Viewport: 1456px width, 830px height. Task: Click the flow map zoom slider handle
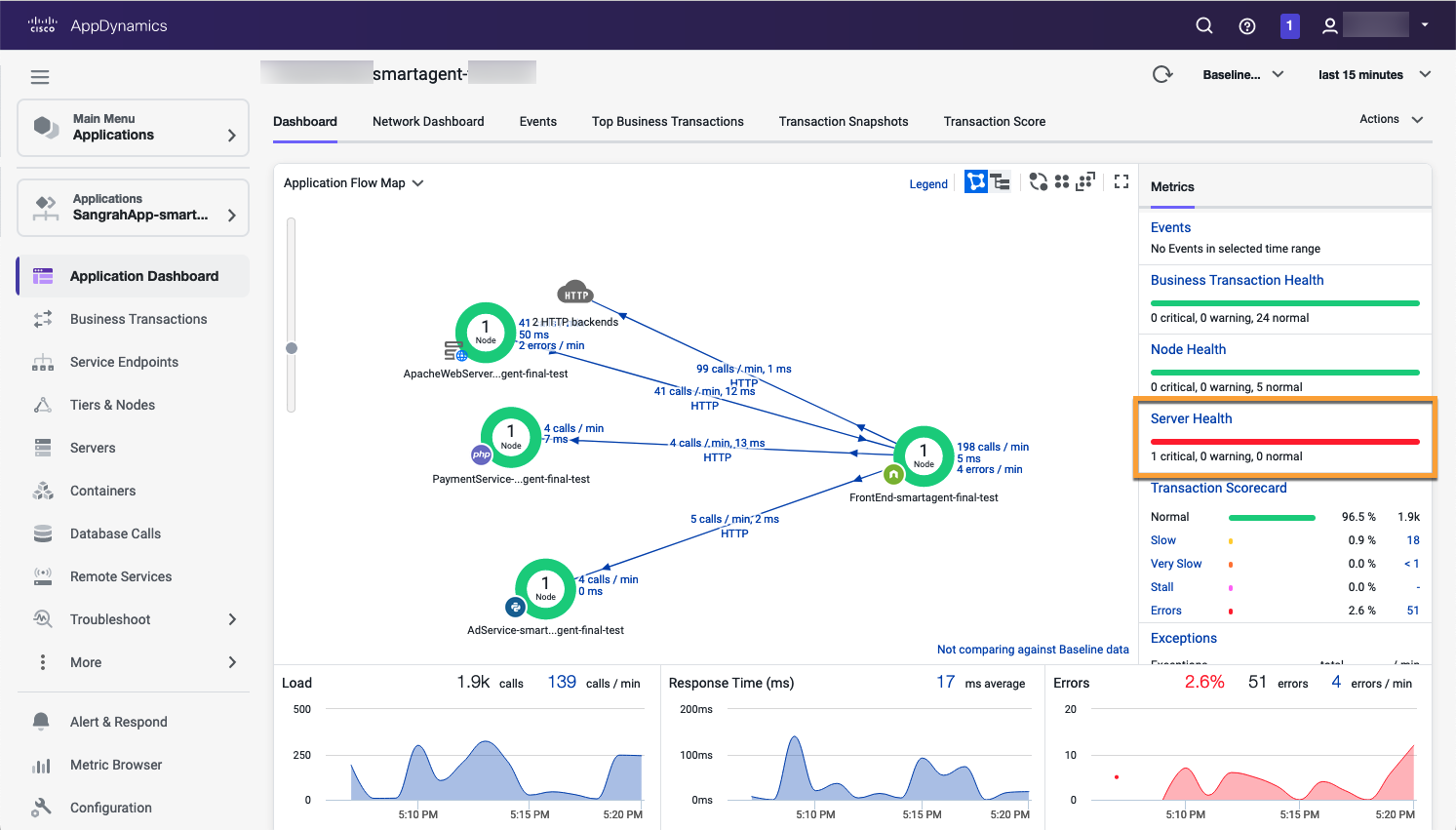coord(292,348)
